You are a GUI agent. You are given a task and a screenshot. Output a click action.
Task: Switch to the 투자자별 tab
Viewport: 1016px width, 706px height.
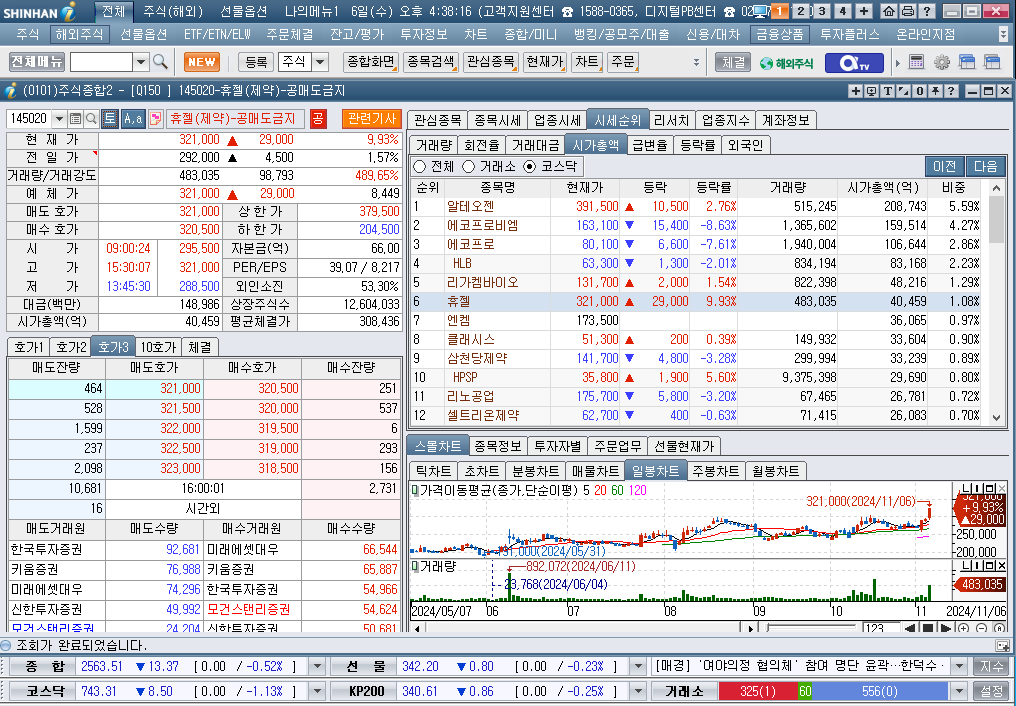click(557, 446)
